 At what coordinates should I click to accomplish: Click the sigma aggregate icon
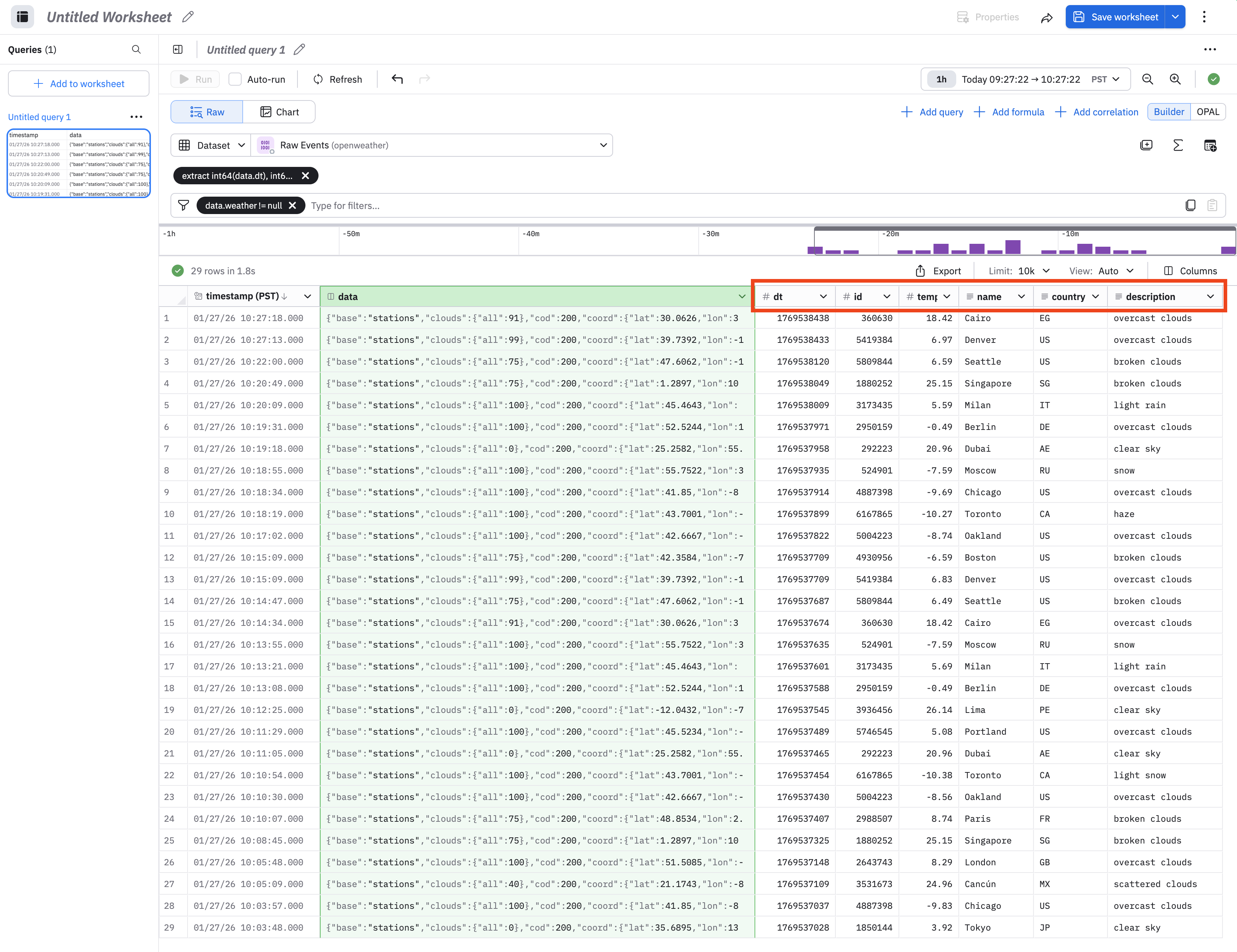click(1178, 145)
